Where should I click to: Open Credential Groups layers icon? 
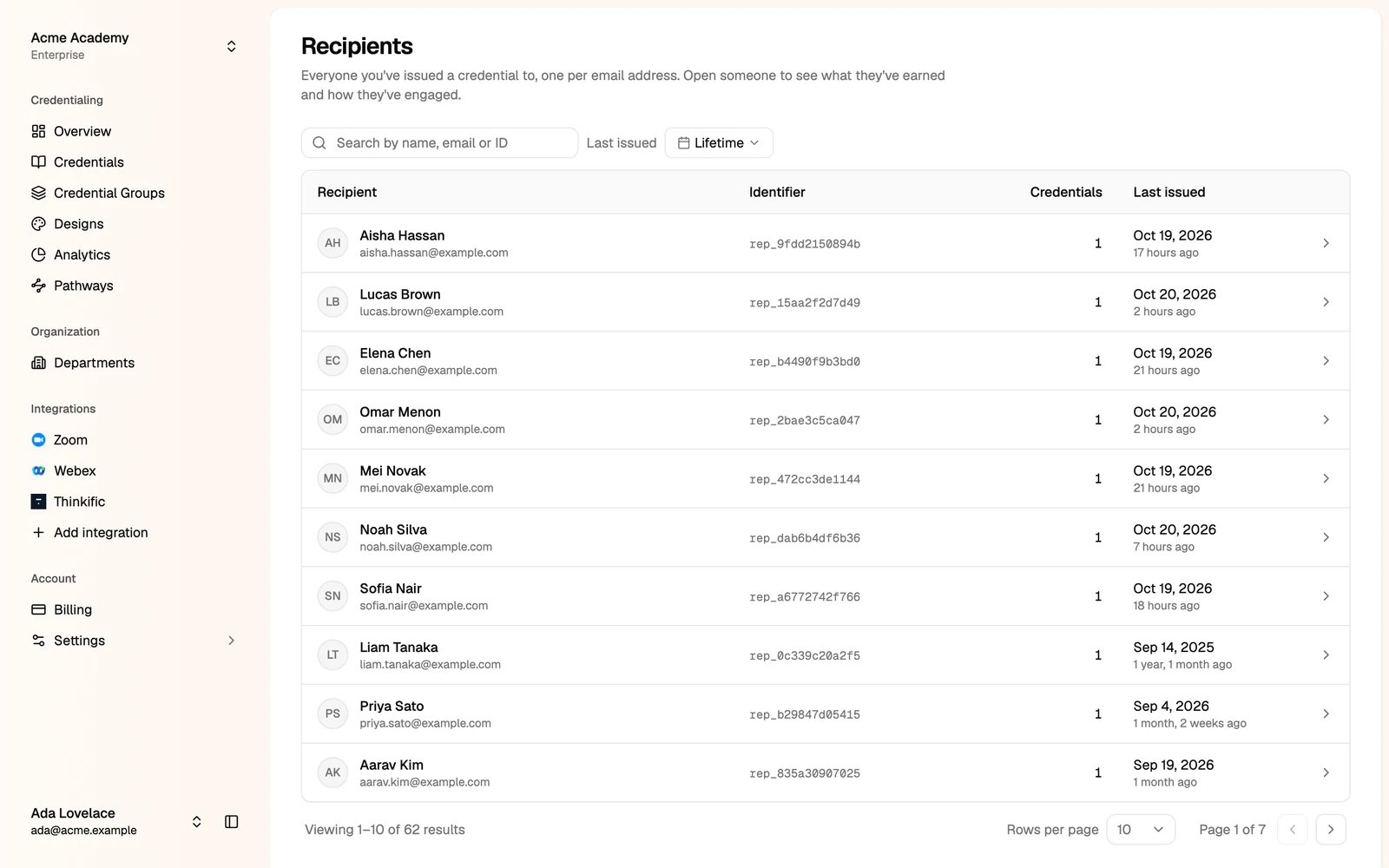click(38, 193)
